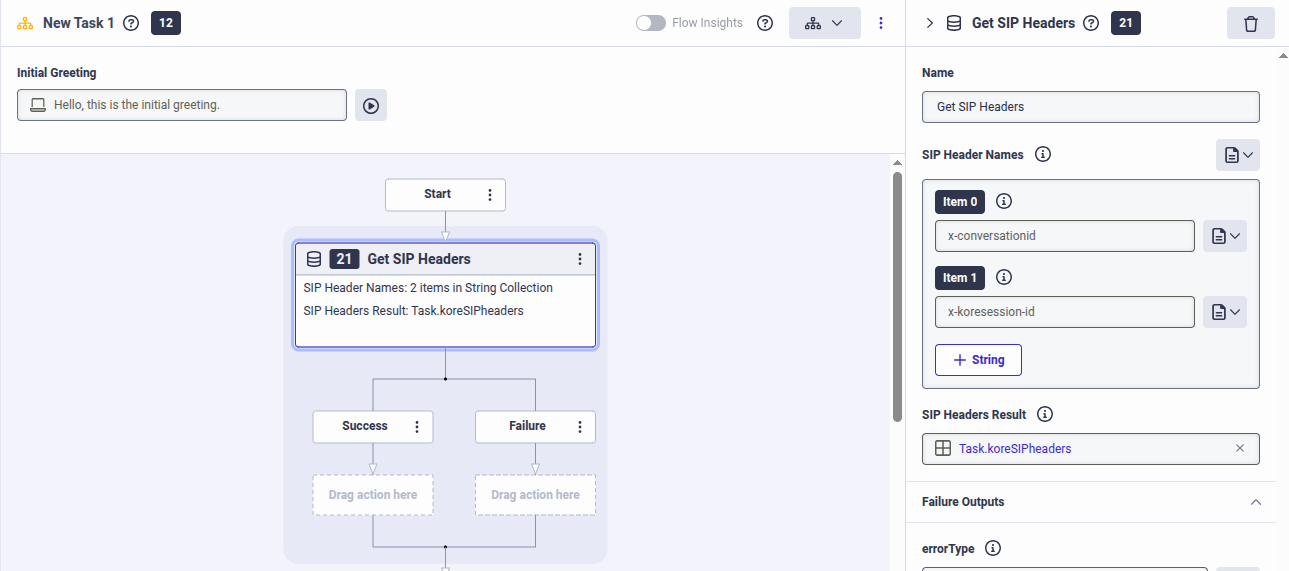Open the flow layout view dropdown

824,23
